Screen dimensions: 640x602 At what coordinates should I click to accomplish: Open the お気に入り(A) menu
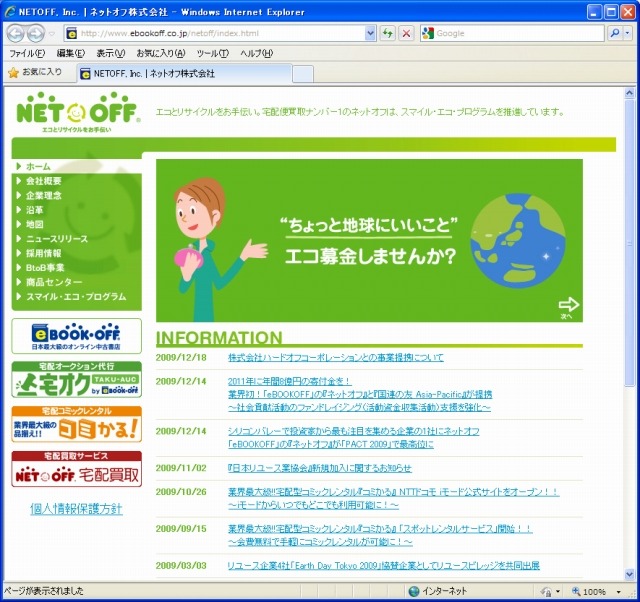click(x=161, y=53)
